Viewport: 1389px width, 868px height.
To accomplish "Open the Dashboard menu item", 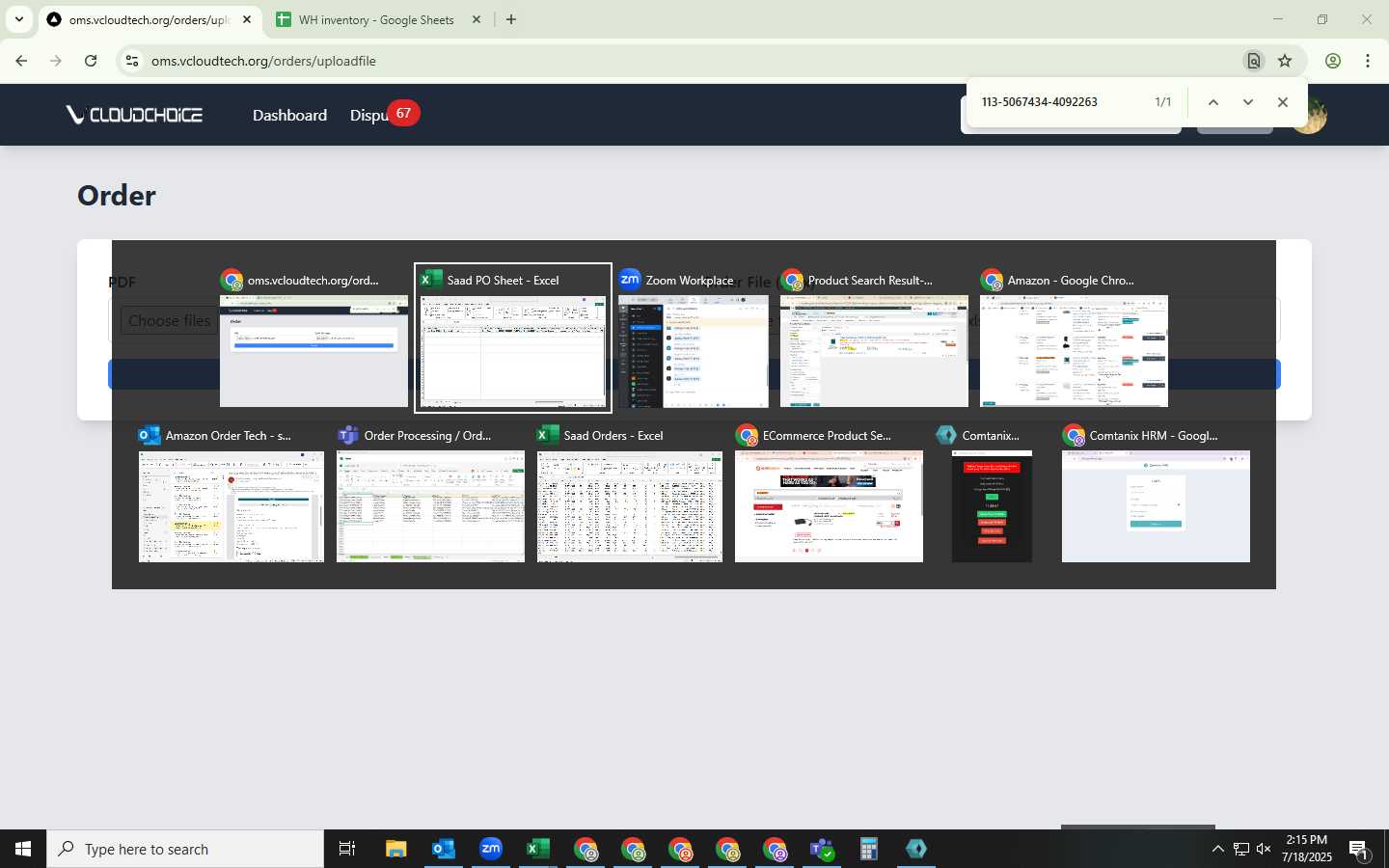I will click(x=289, y=115).
